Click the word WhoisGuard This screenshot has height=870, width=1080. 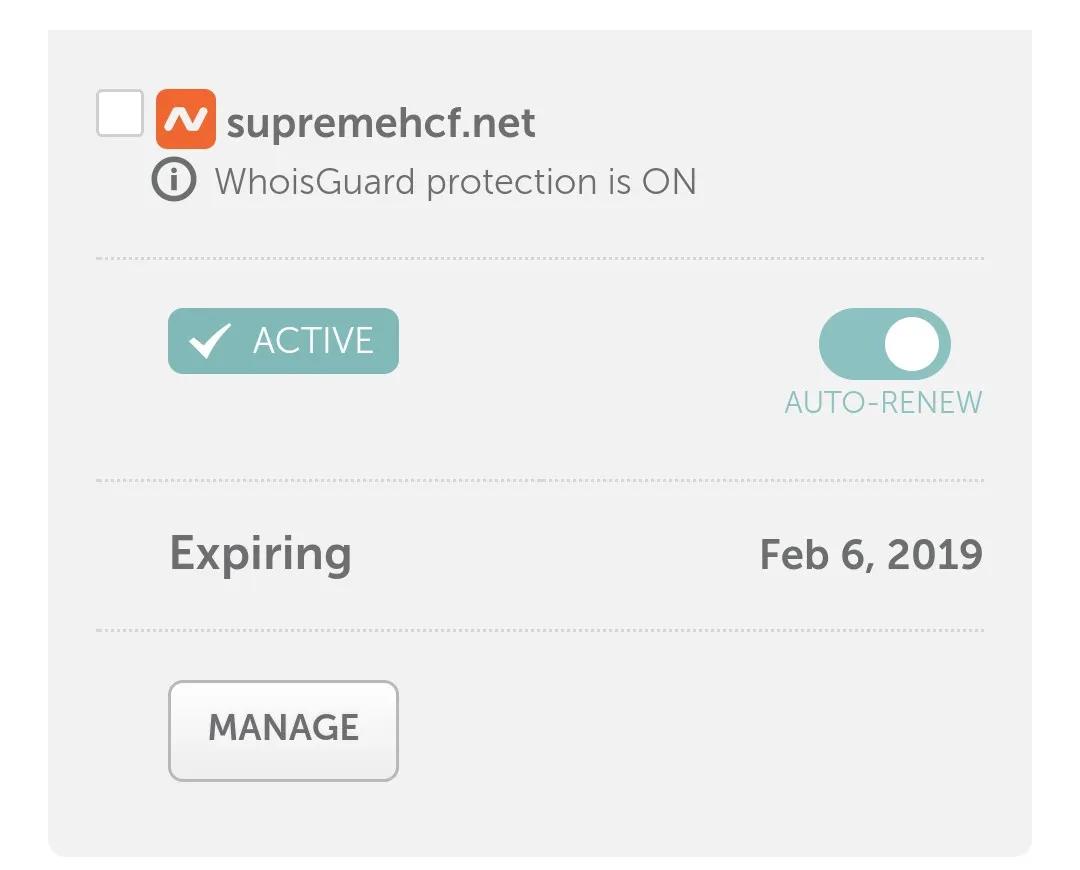(x=315, y=182)
